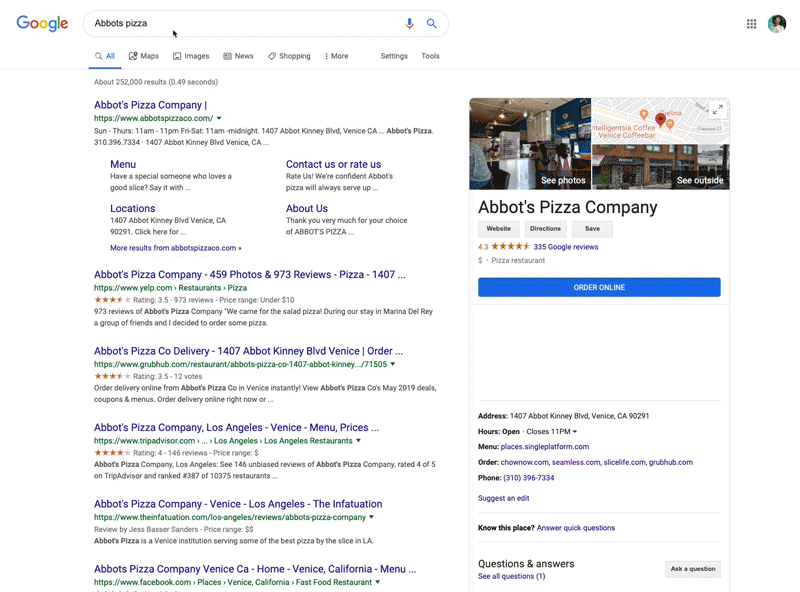800x592 pixels.
Task: Switch to the Images tab
Action: (x=191, y=56)
